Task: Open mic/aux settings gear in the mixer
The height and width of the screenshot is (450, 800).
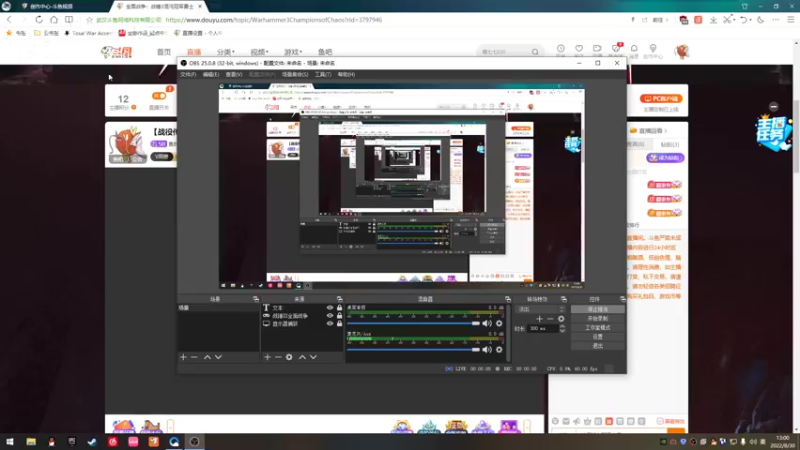Action: click(x=499, y=349)
